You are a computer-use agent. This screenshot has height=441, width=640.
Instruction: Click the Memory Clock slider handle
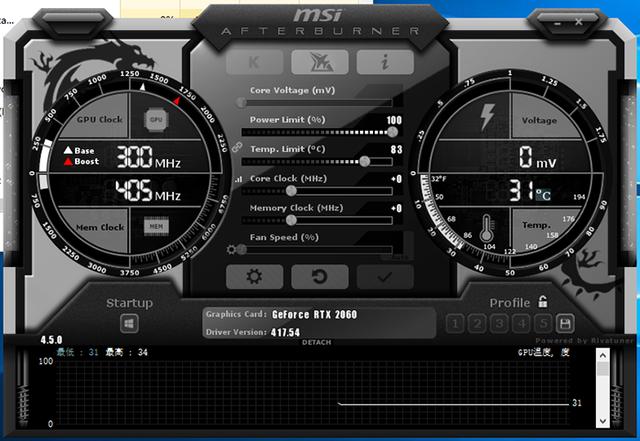[291, 220]
